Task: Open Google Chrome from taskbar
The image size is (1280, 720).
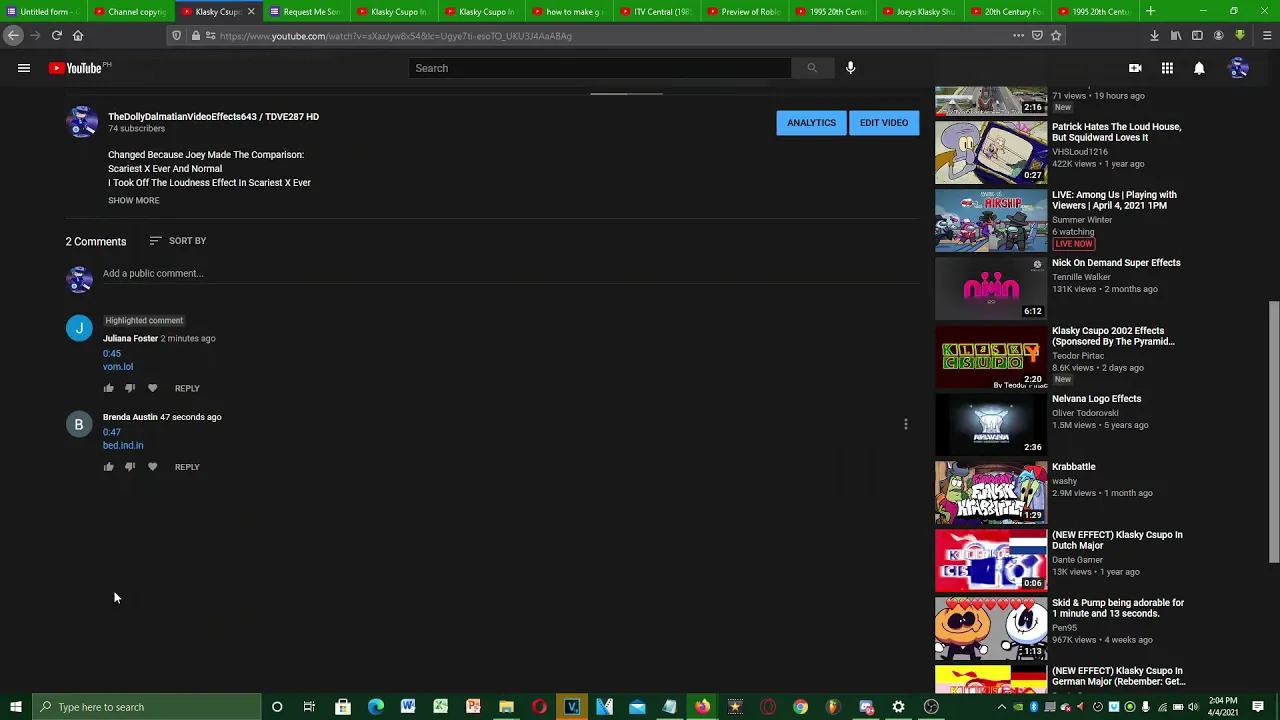Action: click(800, 707)
